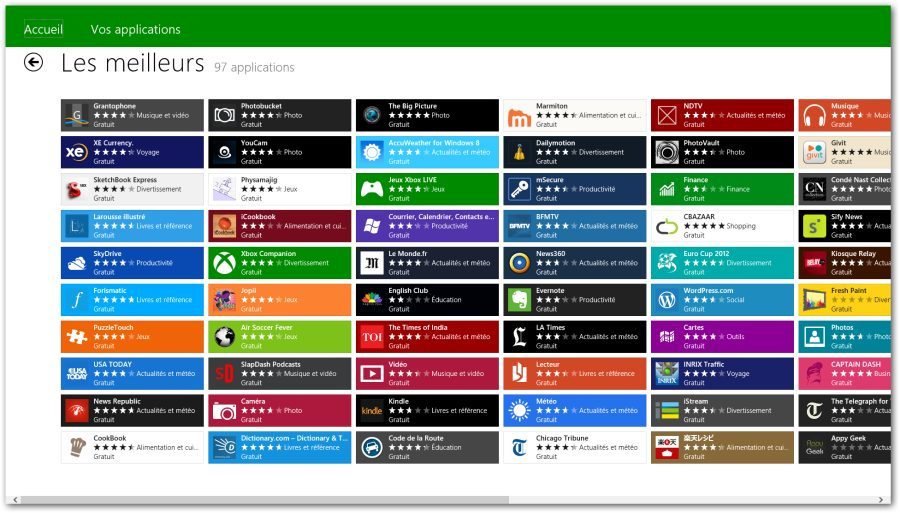This screenshot has width=900, height=513.
Task: Open the NDTV app icon
Action: pos(666,115)
